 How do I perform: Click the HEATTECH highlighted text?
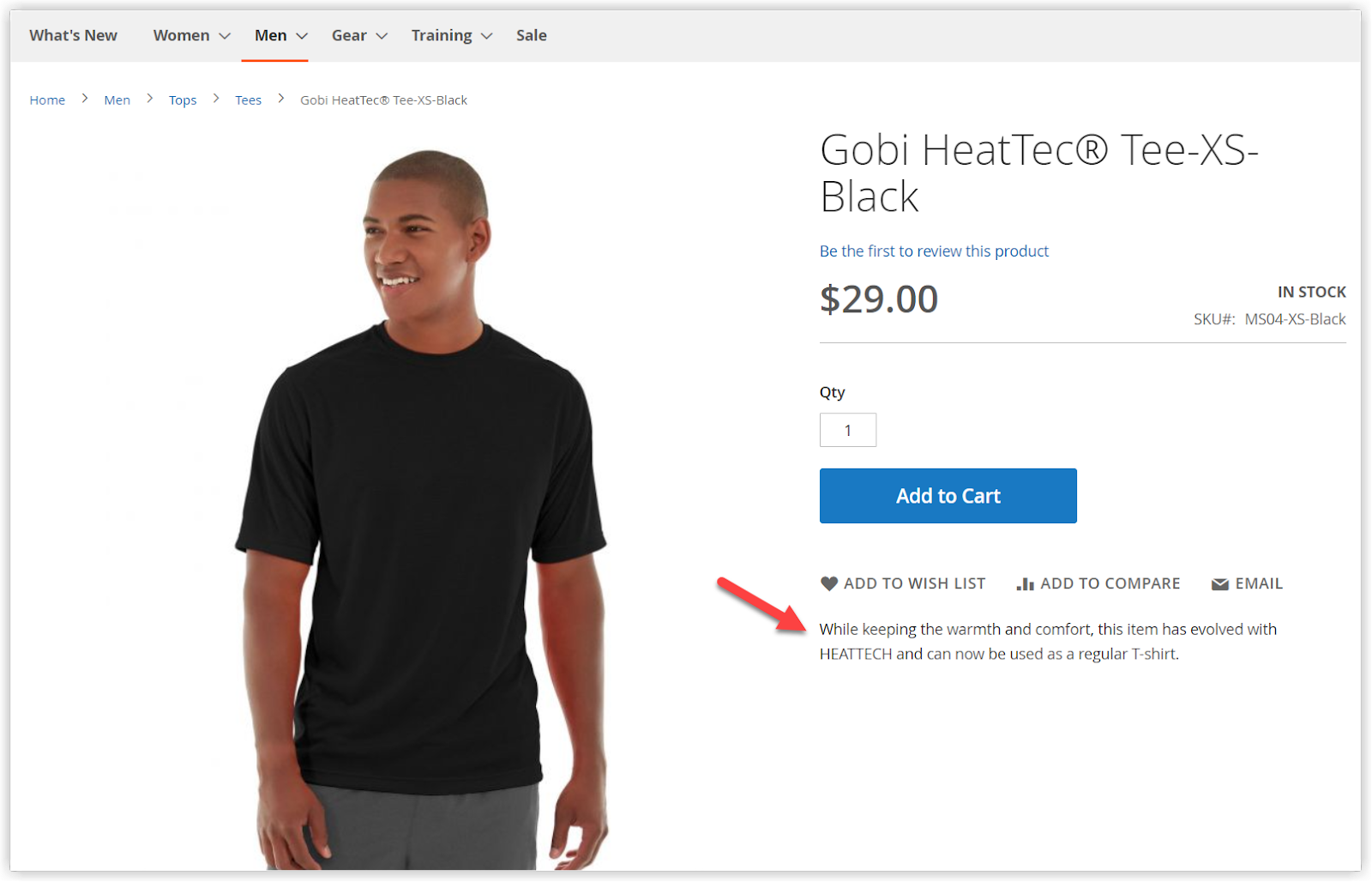[854, 653]
